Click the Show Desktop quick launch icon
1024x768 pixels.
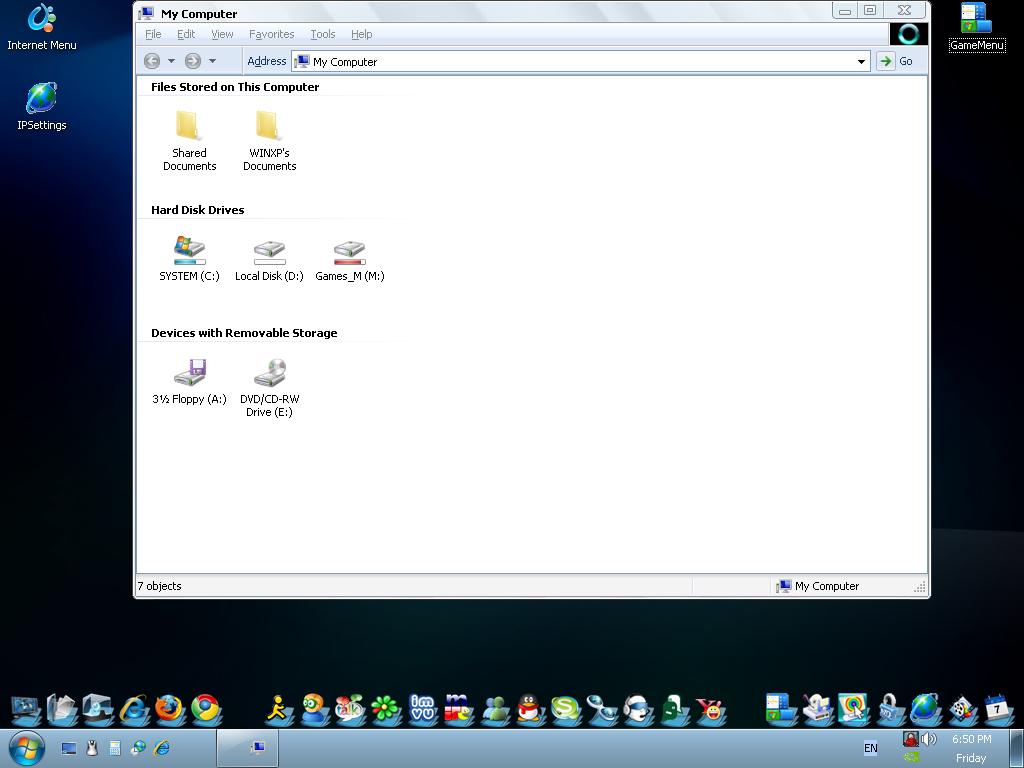[x=69, y=748]
